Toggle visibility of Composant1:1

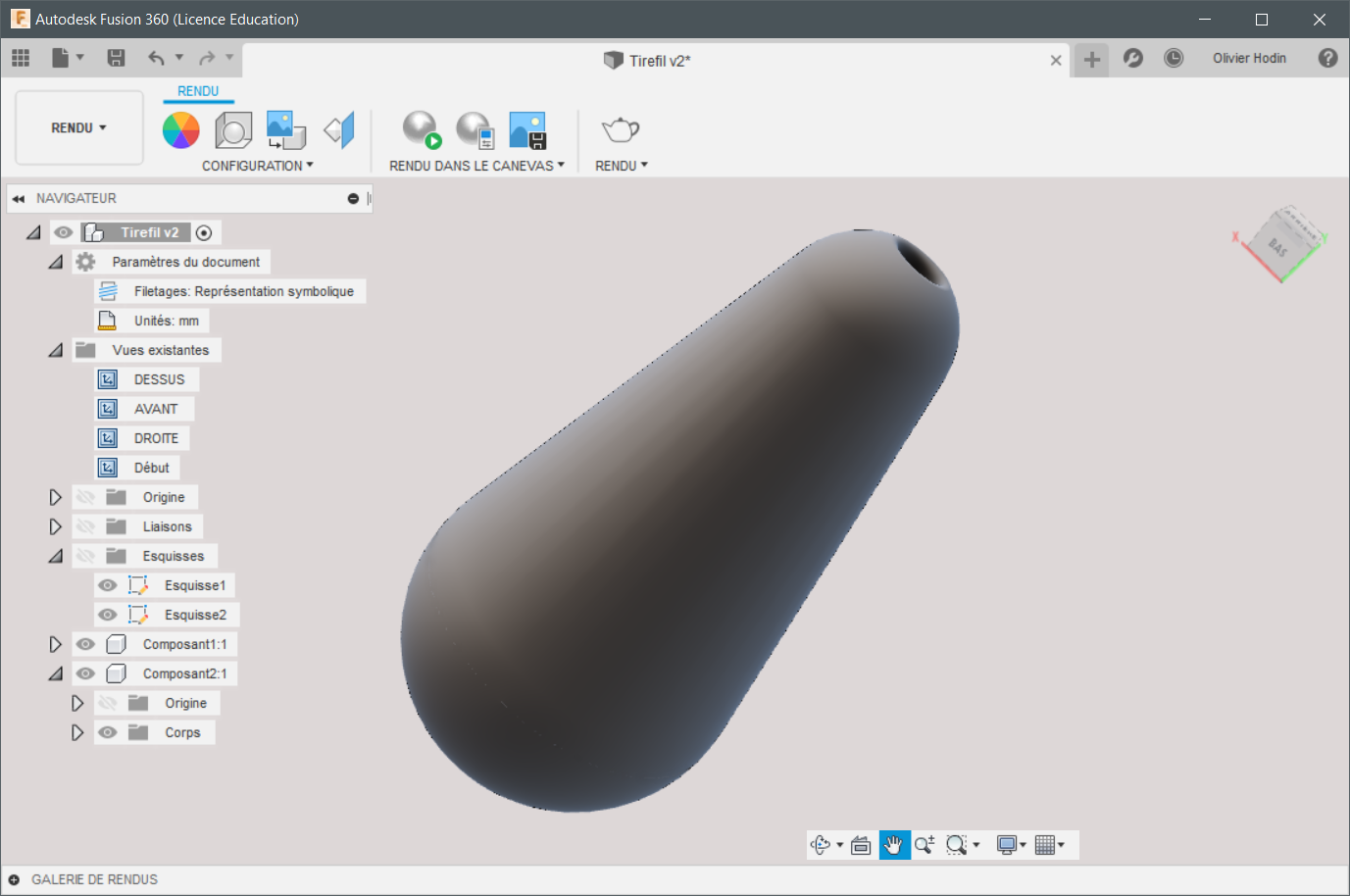pos(85,644)
